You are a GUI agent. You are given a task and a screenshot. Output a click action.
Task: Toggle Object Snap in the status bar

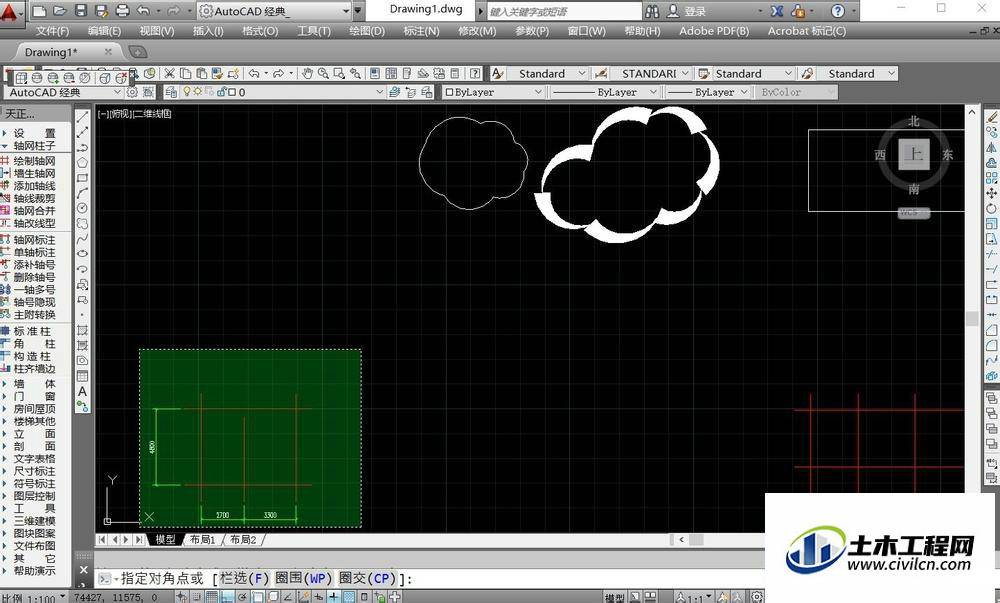pos(258,597)
